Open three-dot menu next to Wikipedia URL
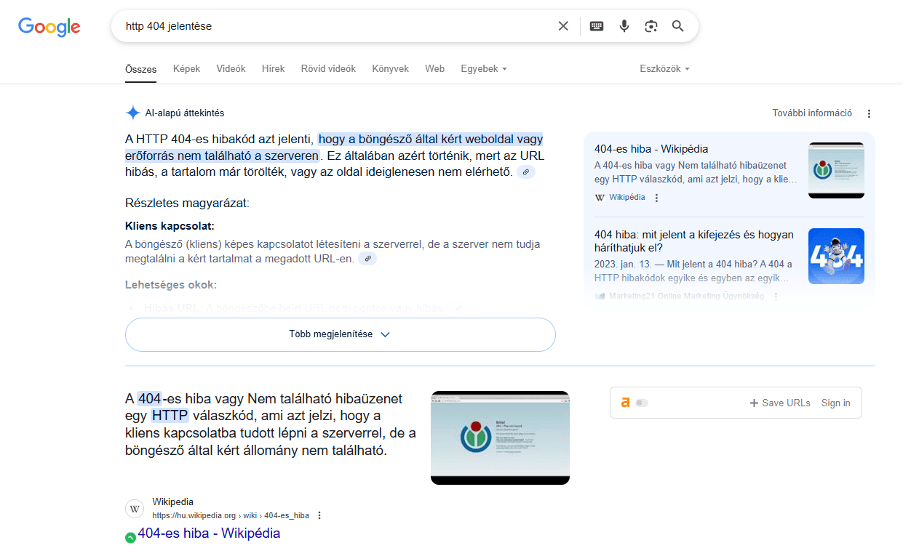 319,516
